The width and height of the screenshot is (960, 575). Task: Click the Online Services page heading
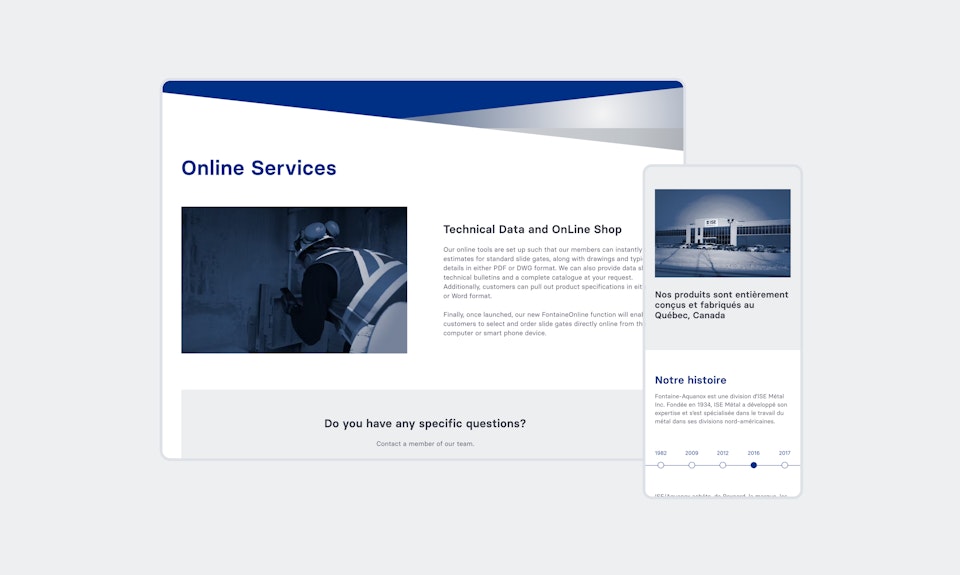(x=259, y=168)
